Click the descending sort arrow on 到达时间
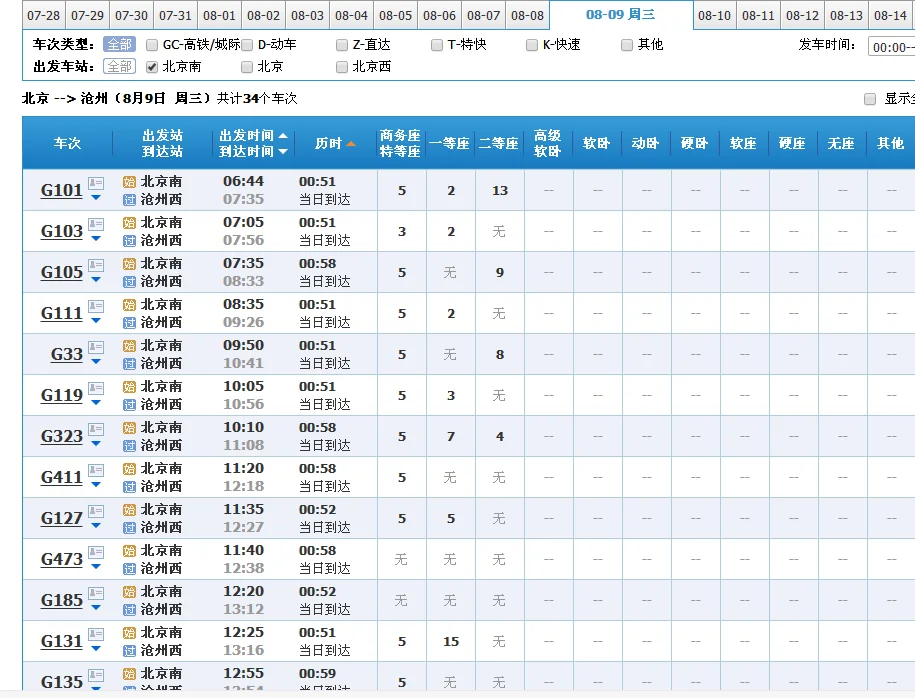Screen dimensions: 915x698 coord(283,151)
